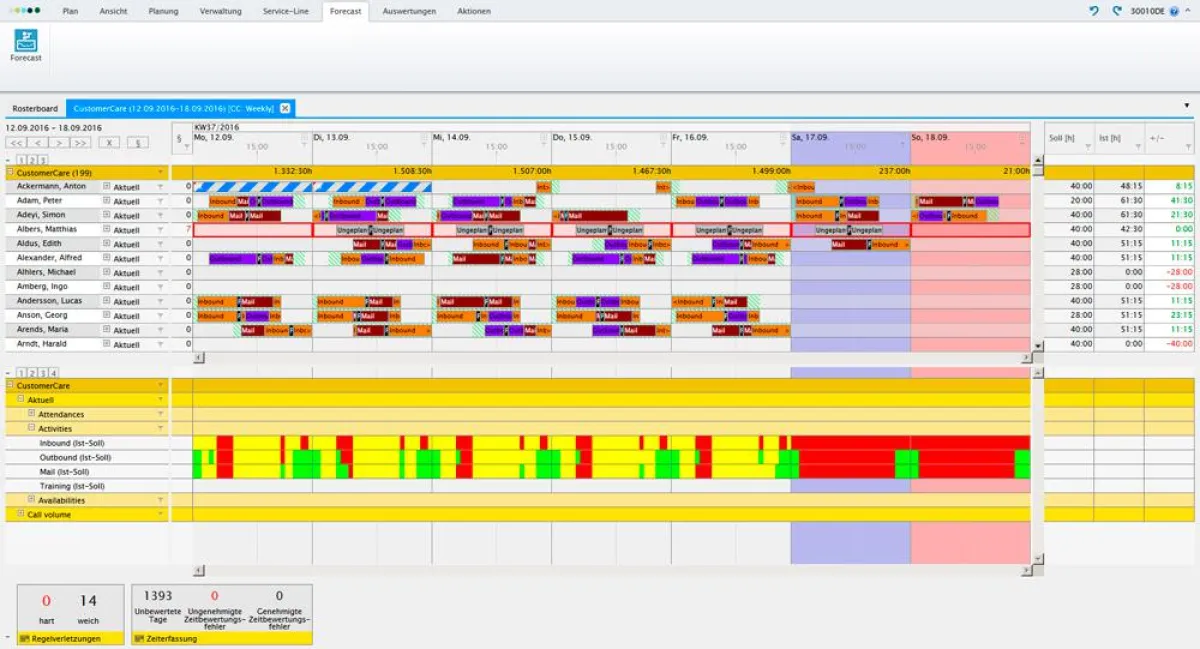Switch to the Rosterboard tab
The image size is (1200, 649).
coord(35,108)
